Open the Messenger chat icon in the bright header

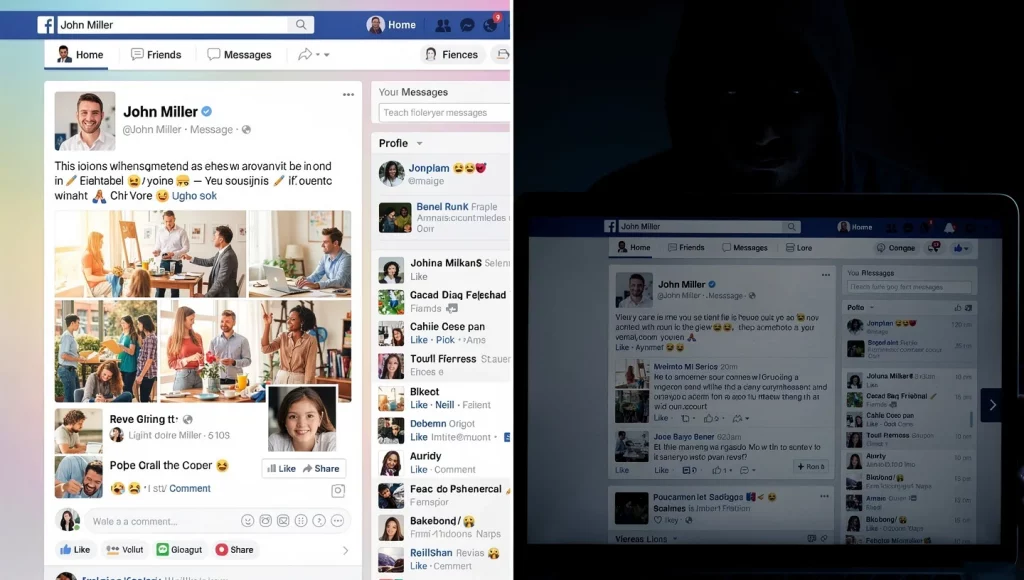point(467,25)
